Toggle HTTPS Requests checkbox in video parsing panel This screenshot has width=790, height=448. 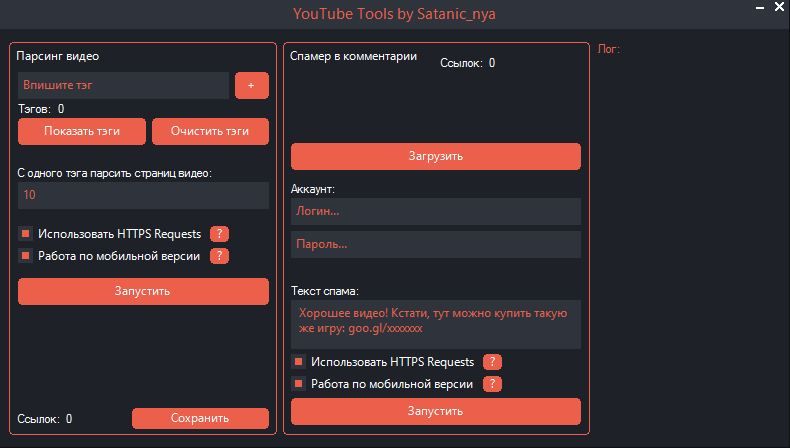(25, 234)
